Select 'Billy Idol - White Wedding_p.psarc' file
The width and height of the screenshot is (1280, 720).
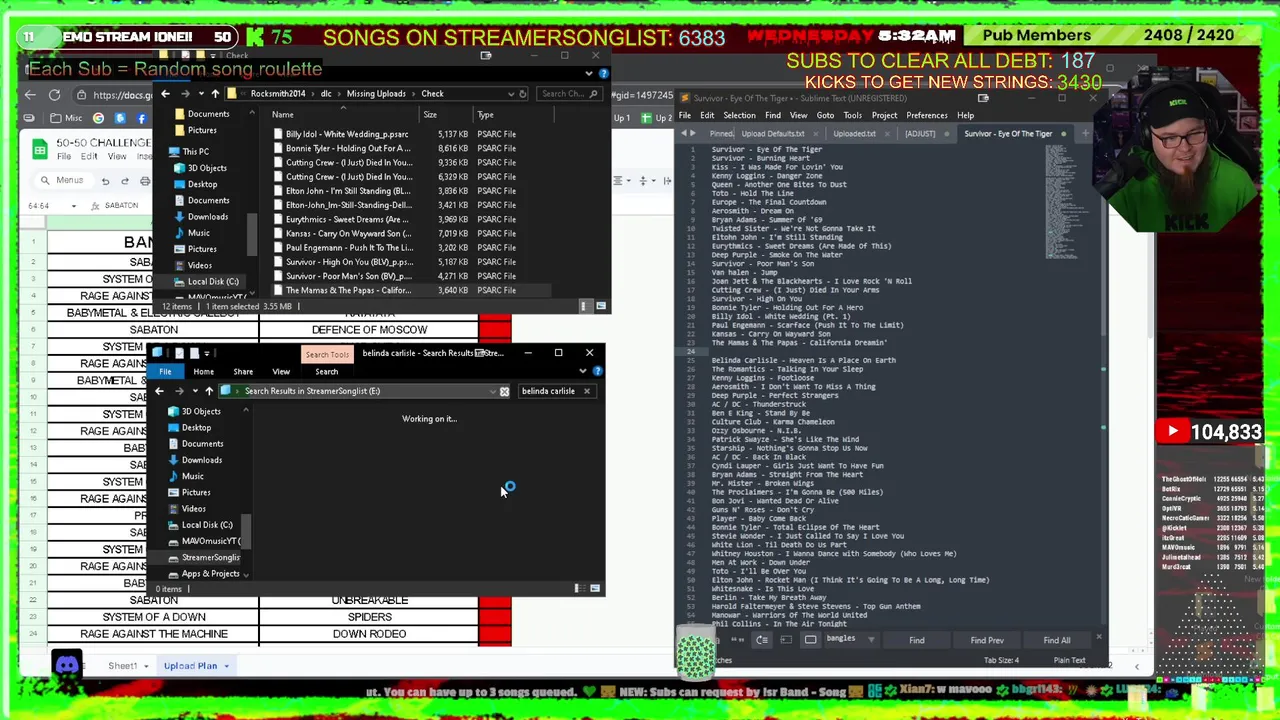tap(347, 134)
